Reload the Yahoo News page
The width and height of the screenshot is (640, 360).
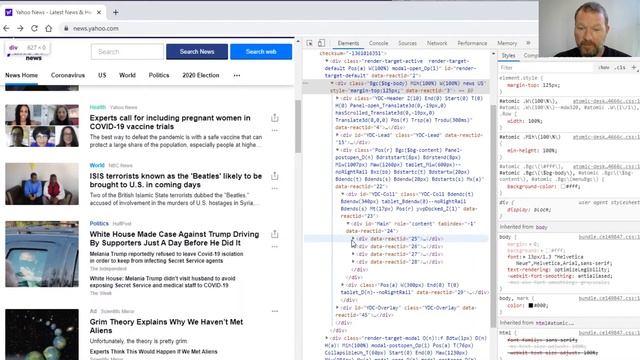pos(34,28)
